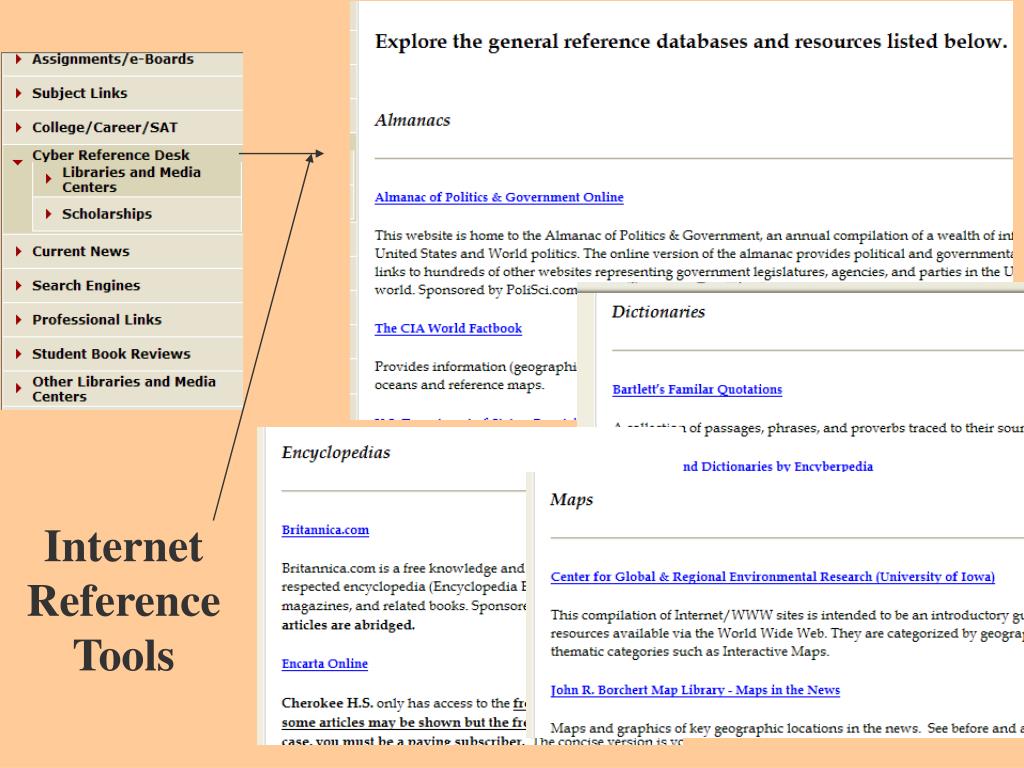
Task: Click the 'Explore the general reference databases' heading
Action: [691, 41]
